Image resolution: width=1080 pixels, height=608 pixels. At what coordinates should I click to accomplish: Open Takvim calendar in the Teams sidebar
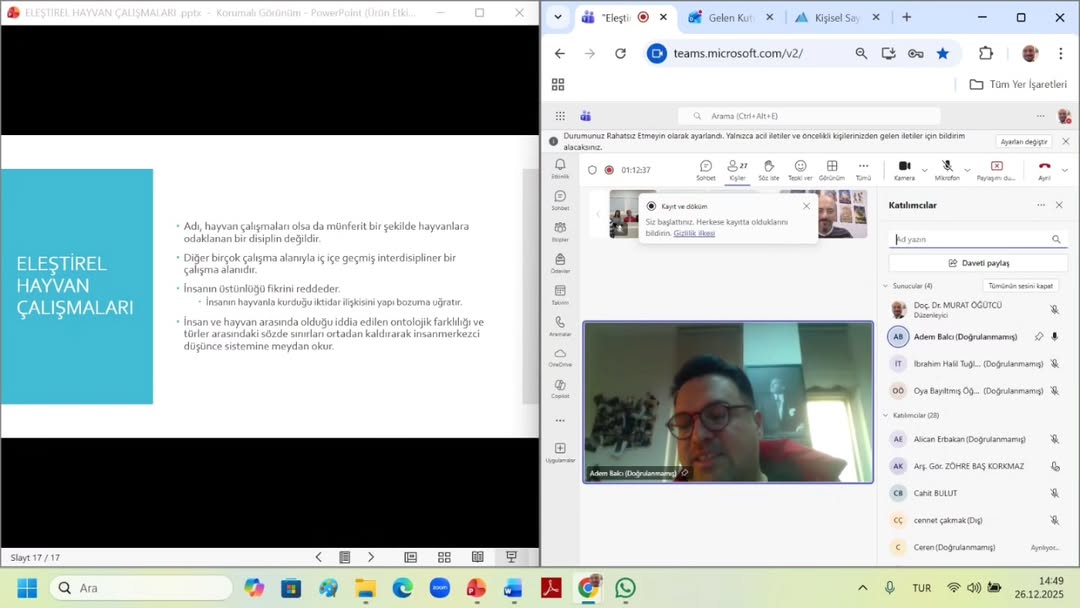[x=560, y=292]
